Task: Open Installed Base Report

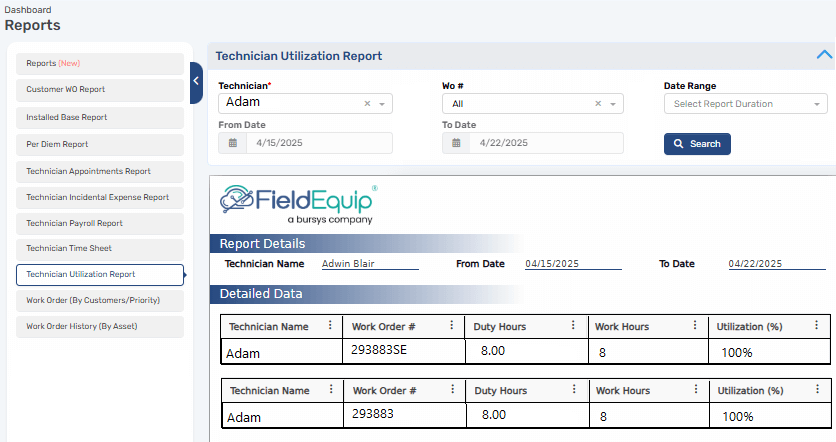Action: [x=100, y=117]
